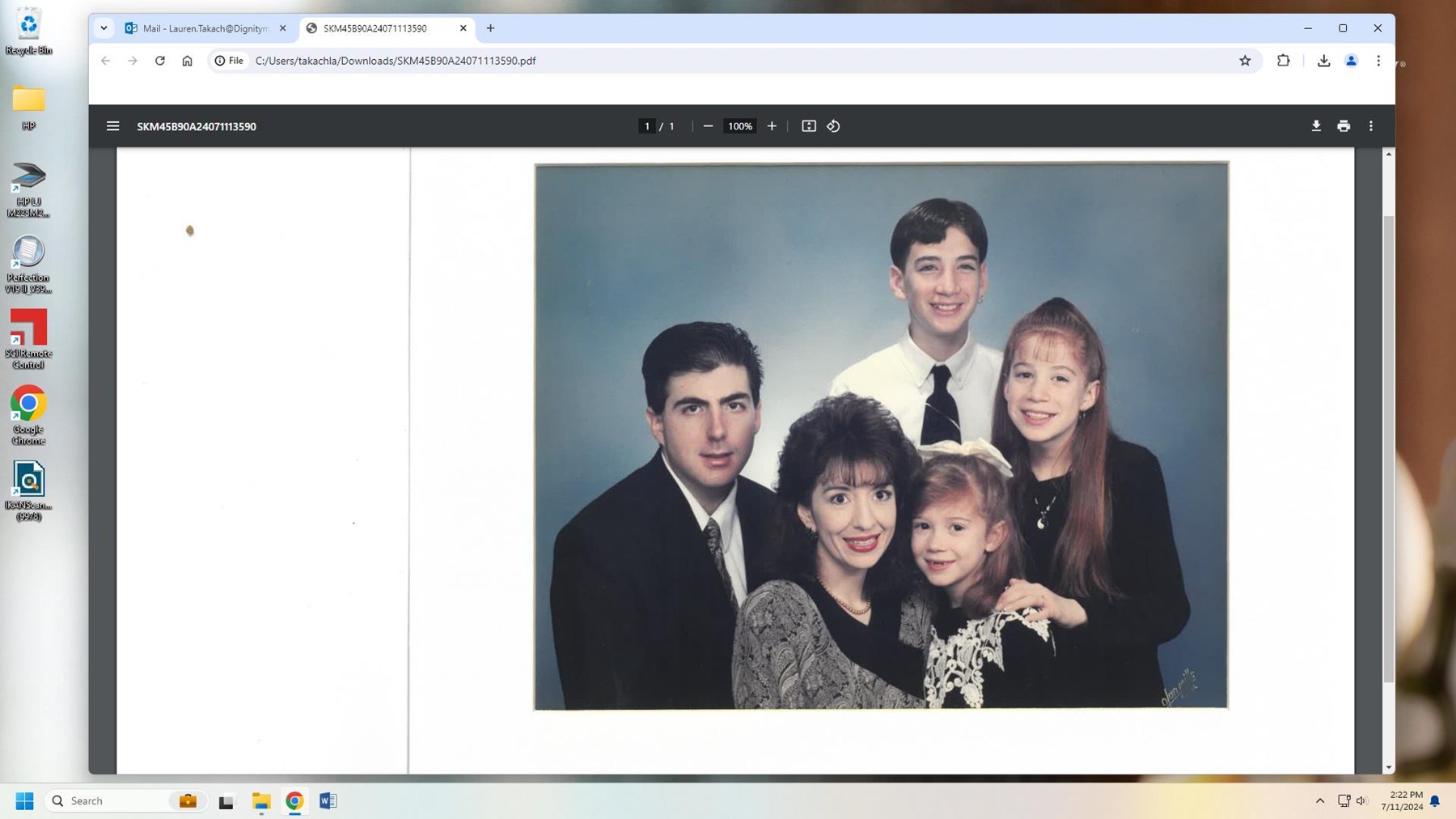
Task: Expand the tab search dropdown
Action: (x=104, y=28)
